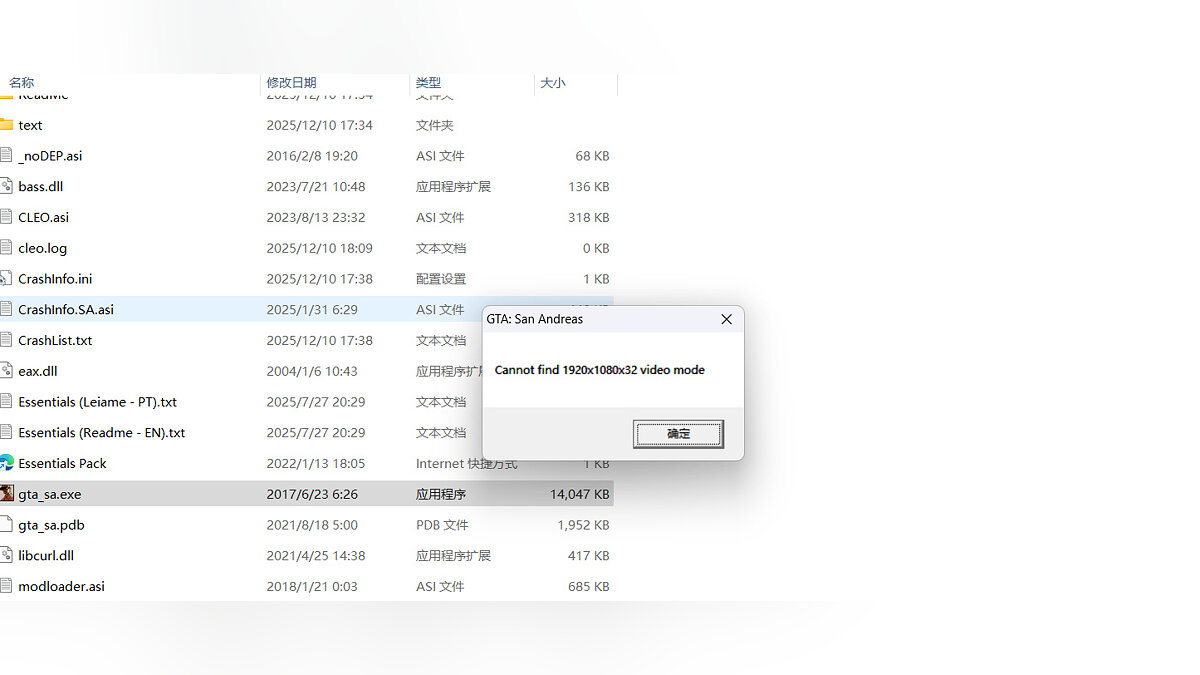Click the 确定 button in error dialog
Viewport: 1200px width, 675px height.
[678, 434]
